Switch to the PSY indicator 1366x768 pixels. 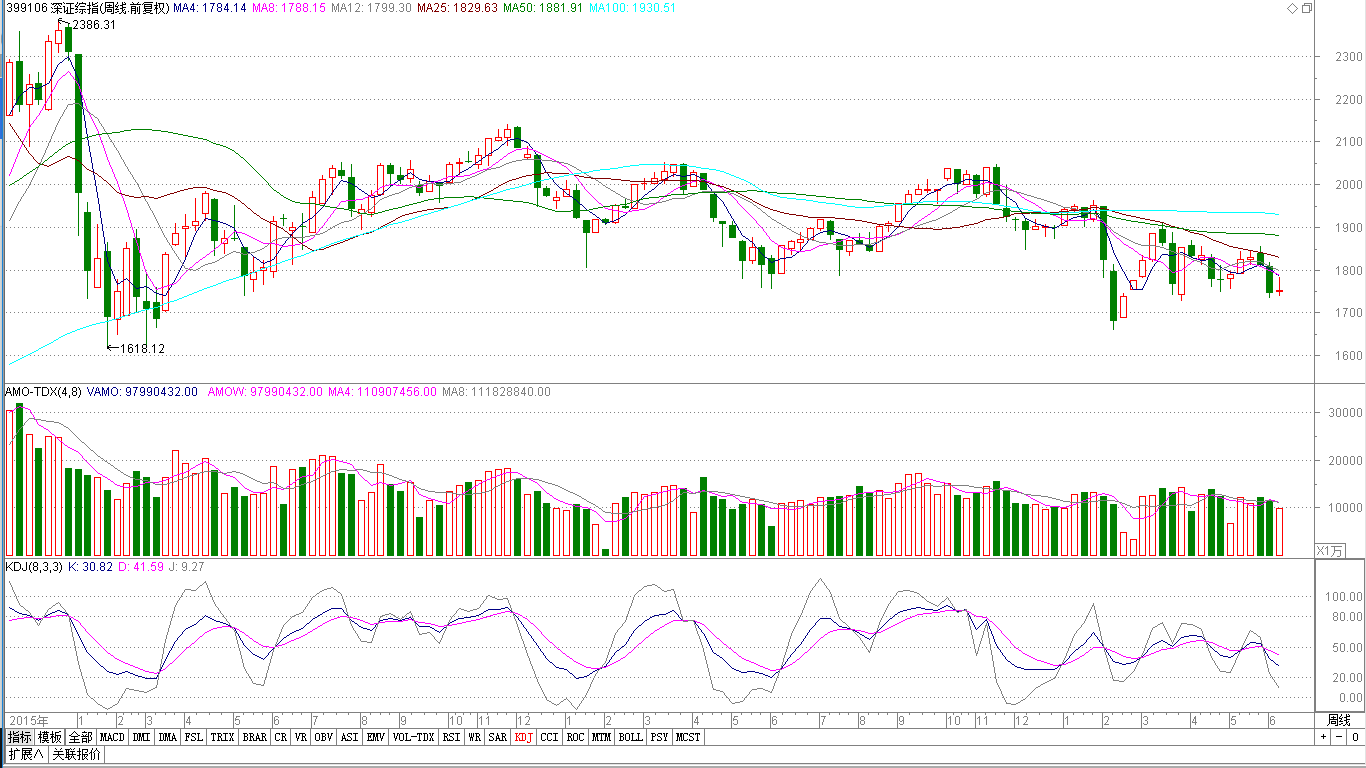(659, 737)
